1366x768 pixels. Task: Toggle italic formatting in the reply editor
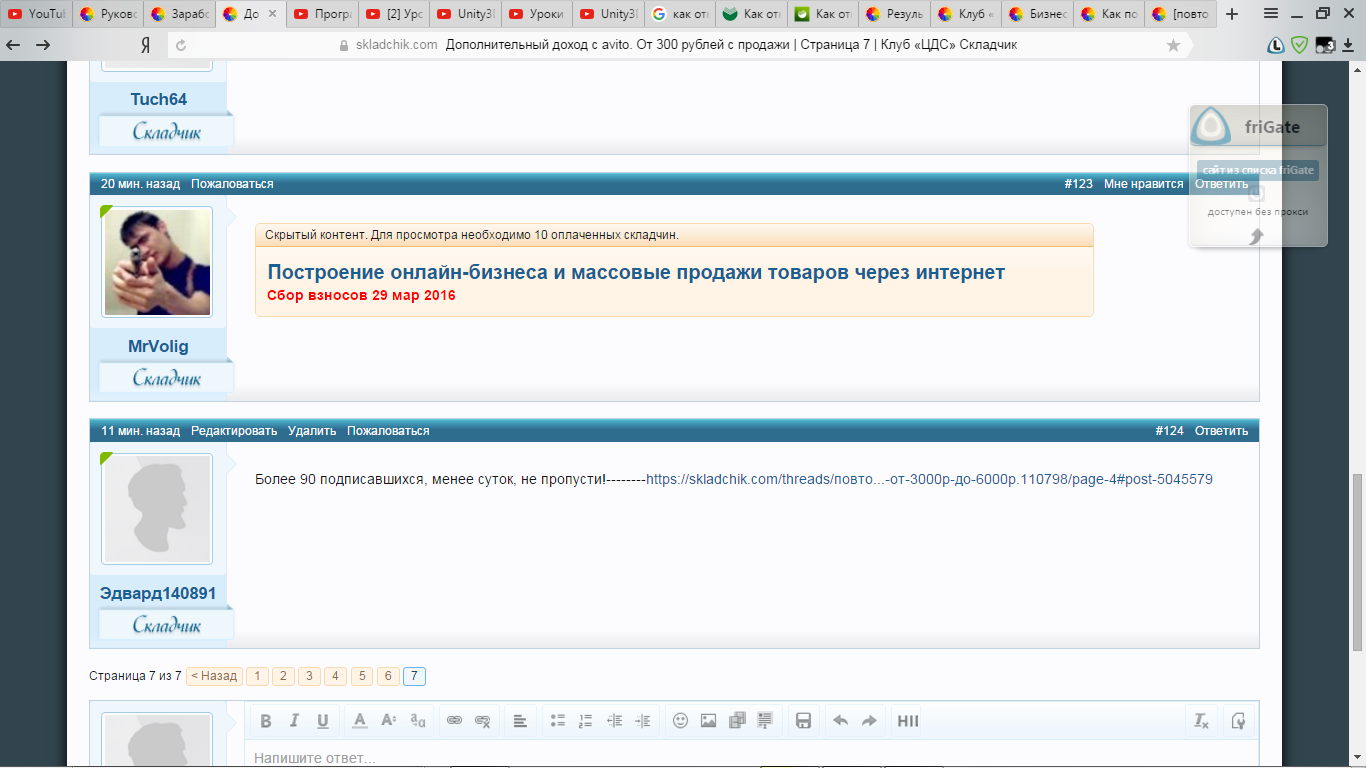point(294,721)
